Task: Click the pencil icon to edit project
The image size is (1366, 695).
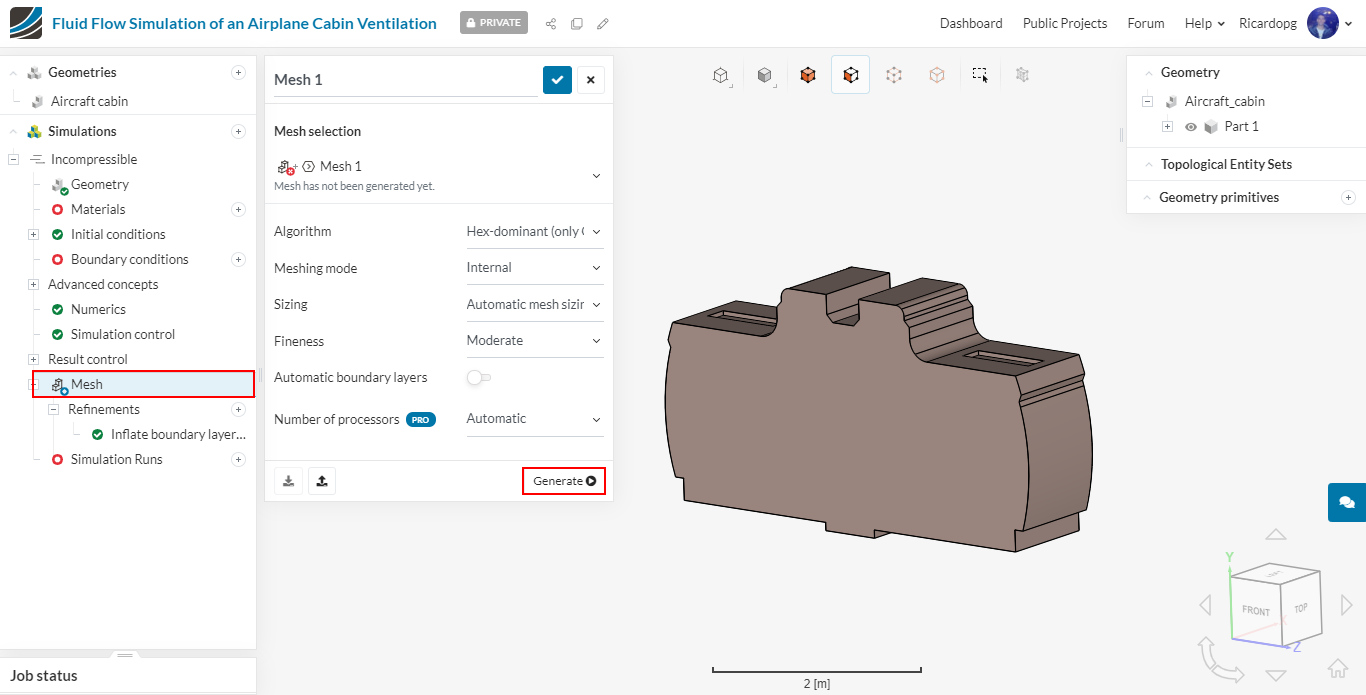Action: 603,24
